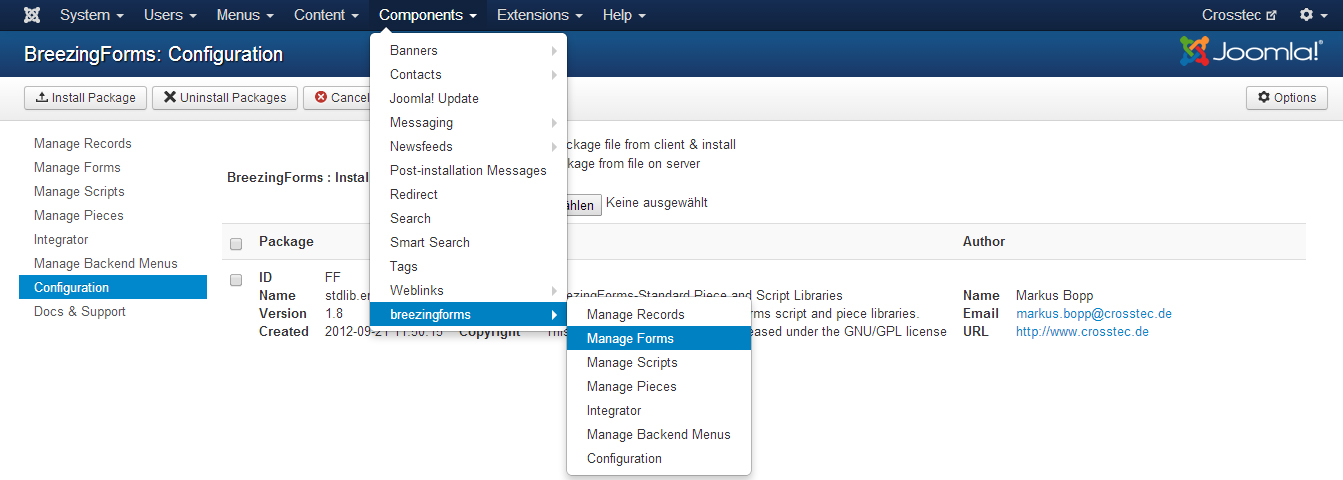This screenshot has width=1343, height=480.
Task: Click the Author column header
Action: pos(984,242)
